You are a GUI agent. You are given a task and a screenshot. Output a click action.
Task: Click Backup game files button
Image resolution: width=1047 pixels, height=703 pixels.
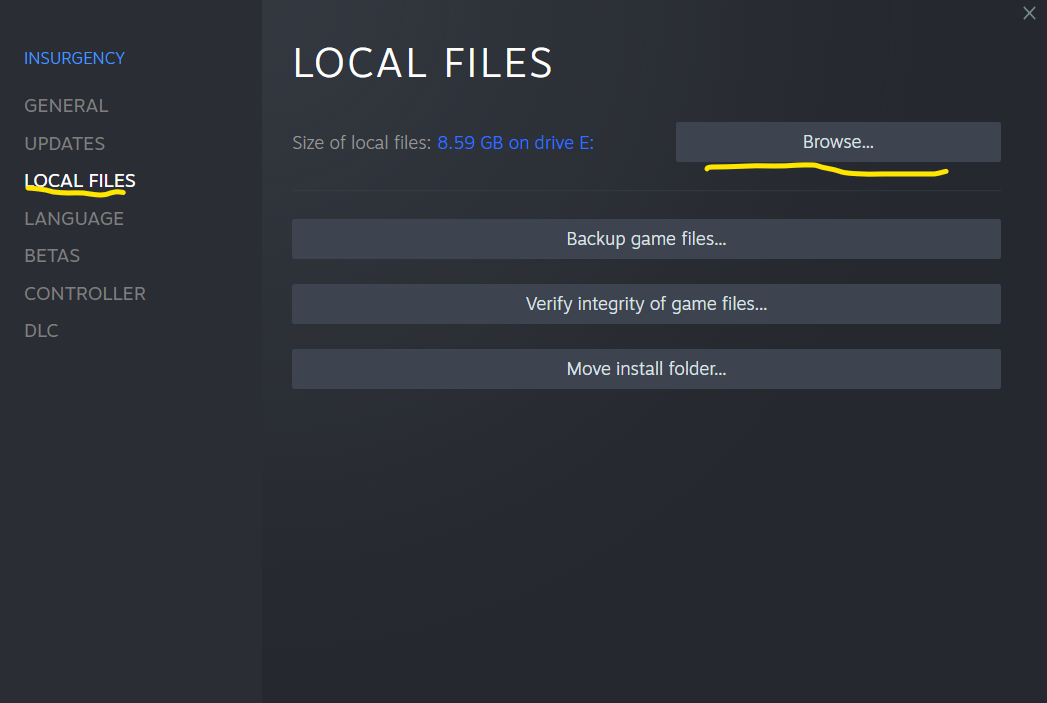(x=646, y=239)
